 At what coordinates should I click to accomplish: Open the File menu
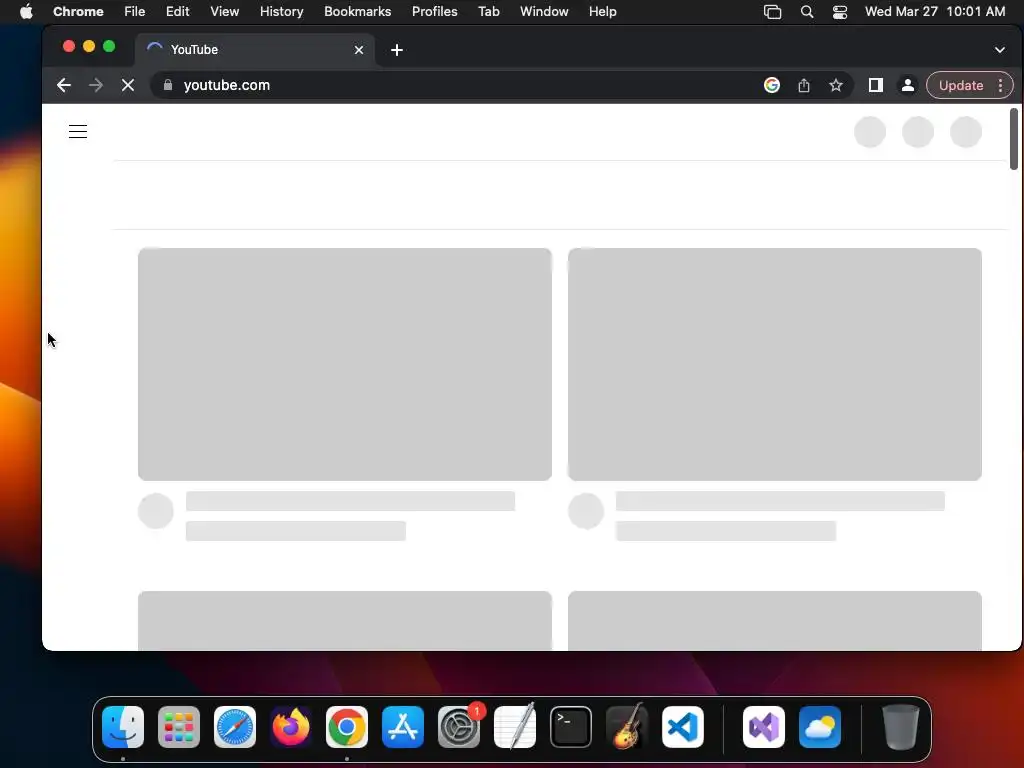[135, 11]
